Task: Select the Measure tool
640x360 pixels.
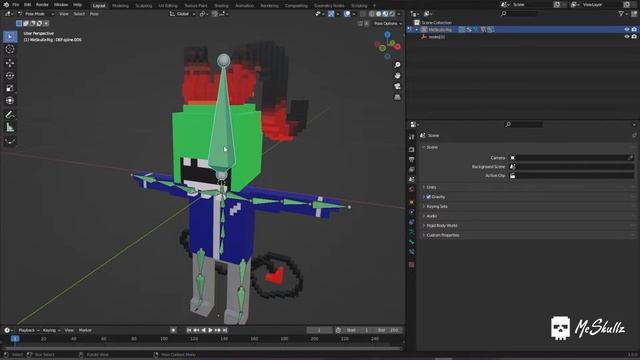Action: click(x=10, y=128)
